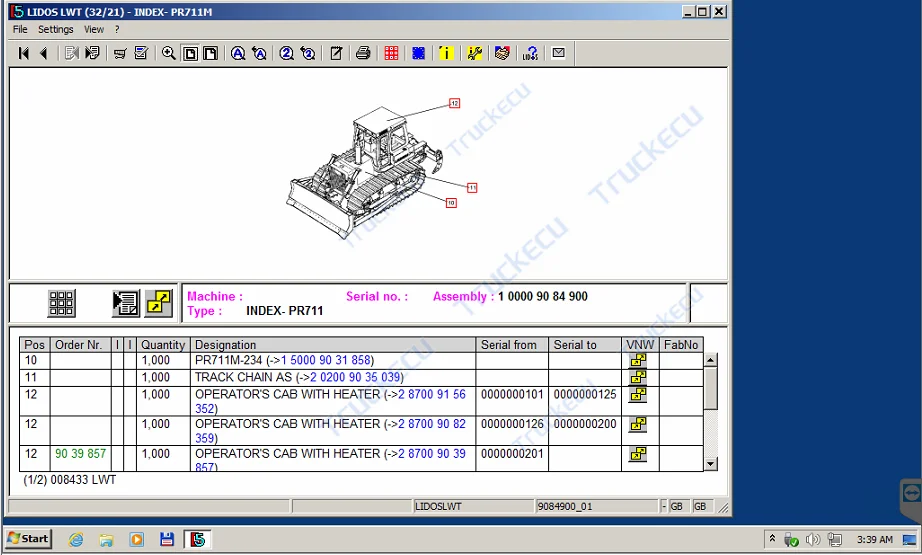The width and height of the screenshot is (922, 555).
Task: Click the search 2 icon
Action: pyautogui.click(x=286, y=54)
